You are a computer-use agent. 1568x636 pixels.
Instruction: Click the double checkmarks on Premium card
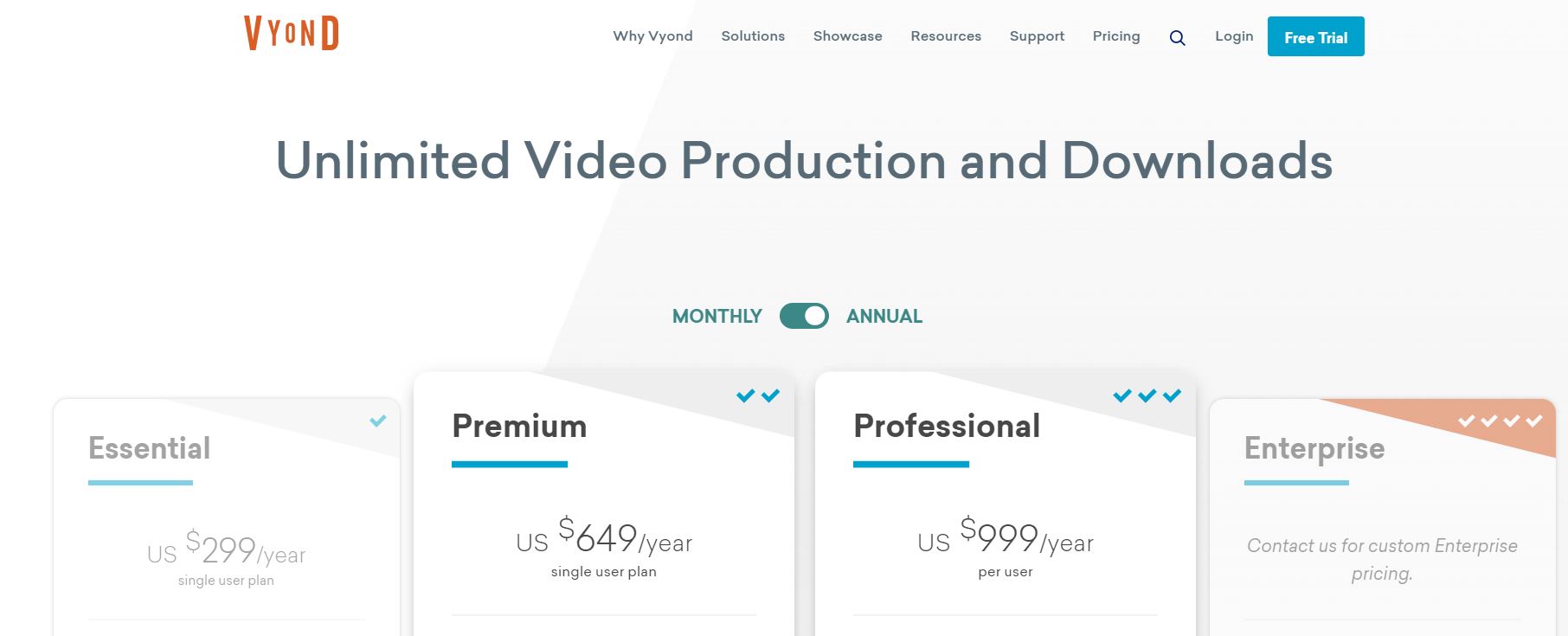click(758, 395)
